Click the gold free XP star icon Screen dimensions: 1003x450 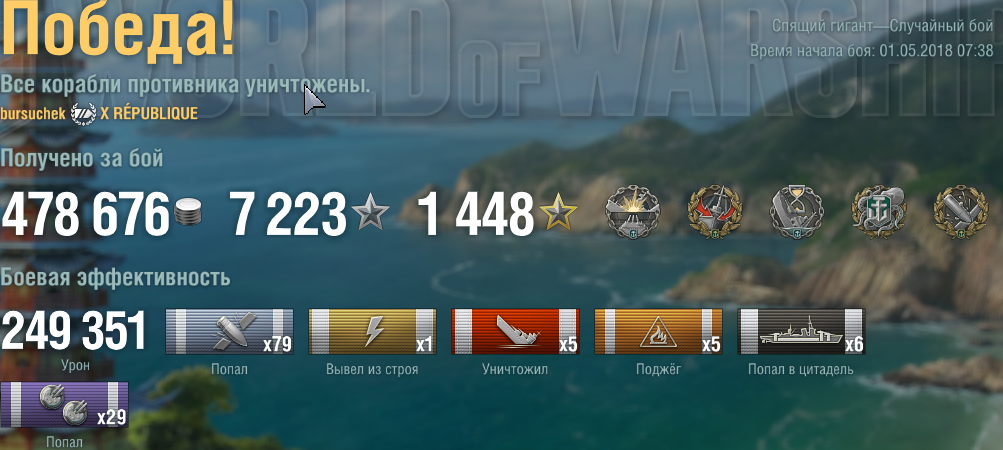(x=558, y=213)
